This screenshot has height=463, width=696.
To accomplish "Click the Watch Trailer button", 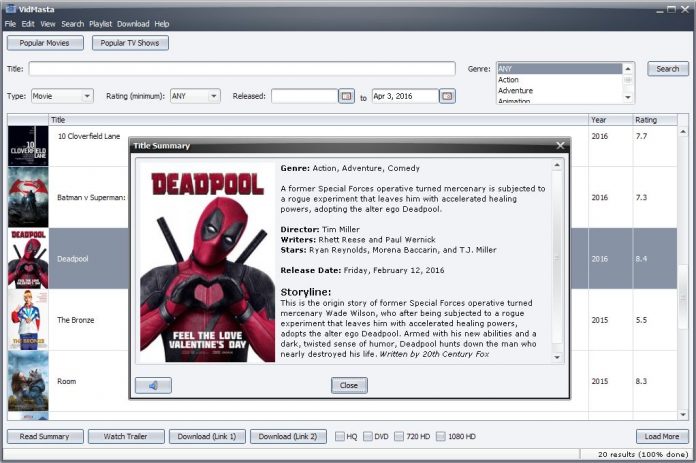I will (126, 436).
